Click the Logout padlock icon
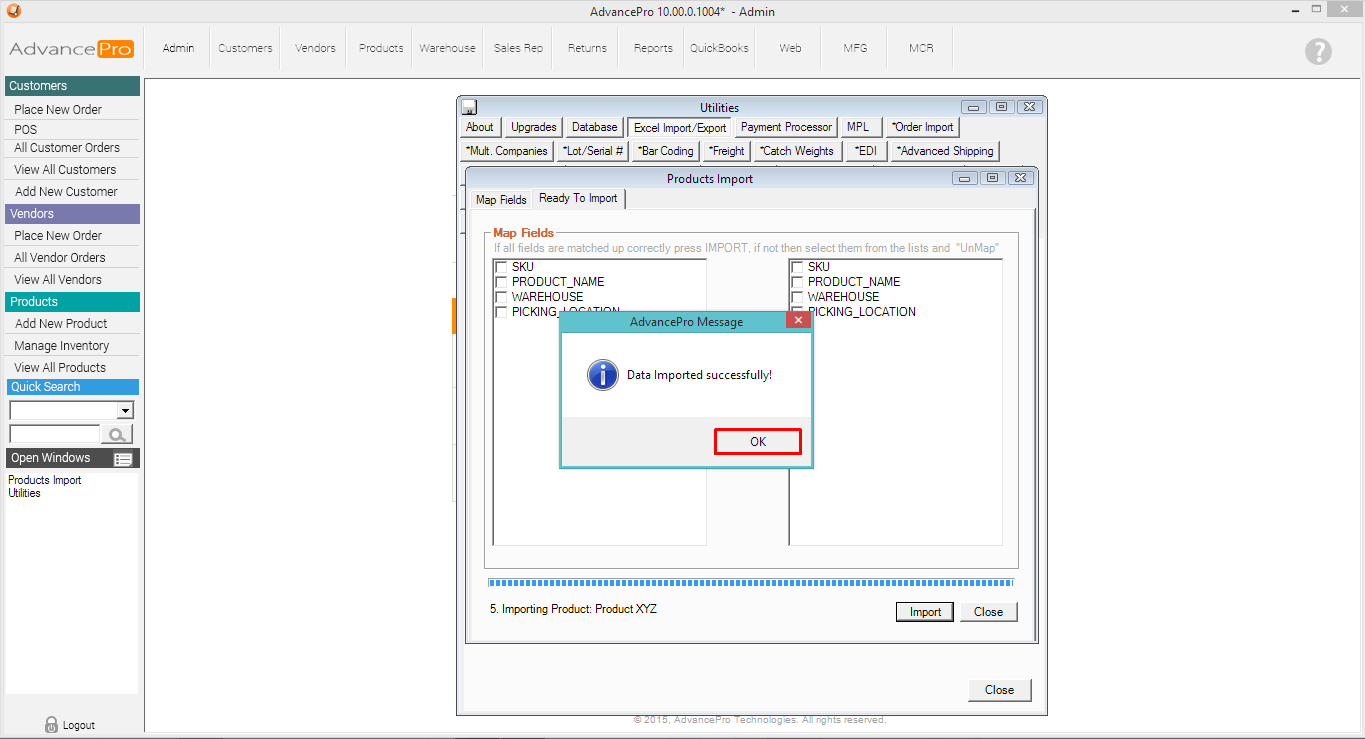This screenshot has height=739, width=1365. click(51, 725)
